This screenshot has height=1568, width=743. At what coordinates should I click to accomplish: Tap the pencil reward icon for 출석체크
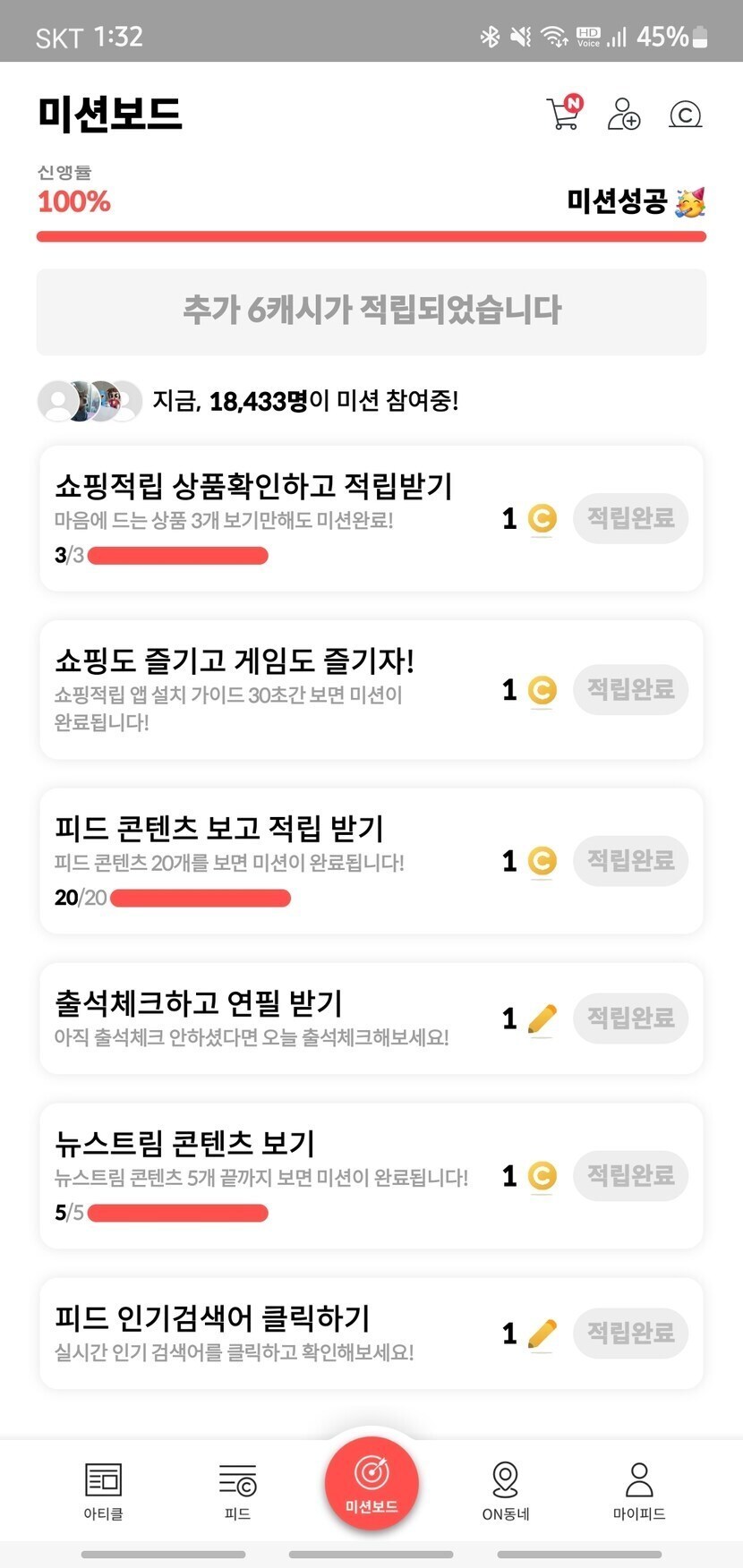[x=542, y=1018]
